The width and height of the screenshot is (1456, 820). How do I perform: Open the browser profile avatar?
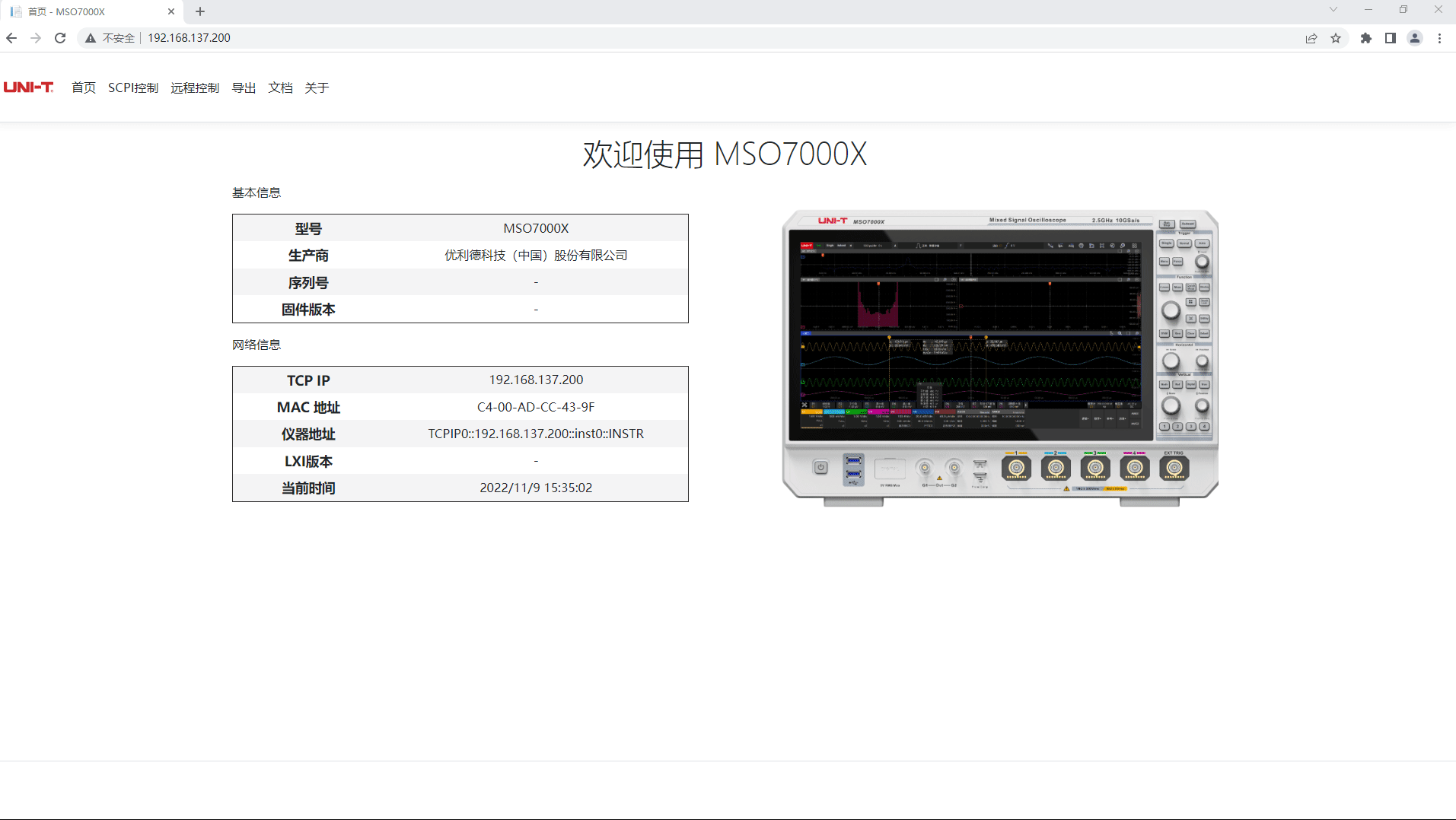click(1415, 38)
